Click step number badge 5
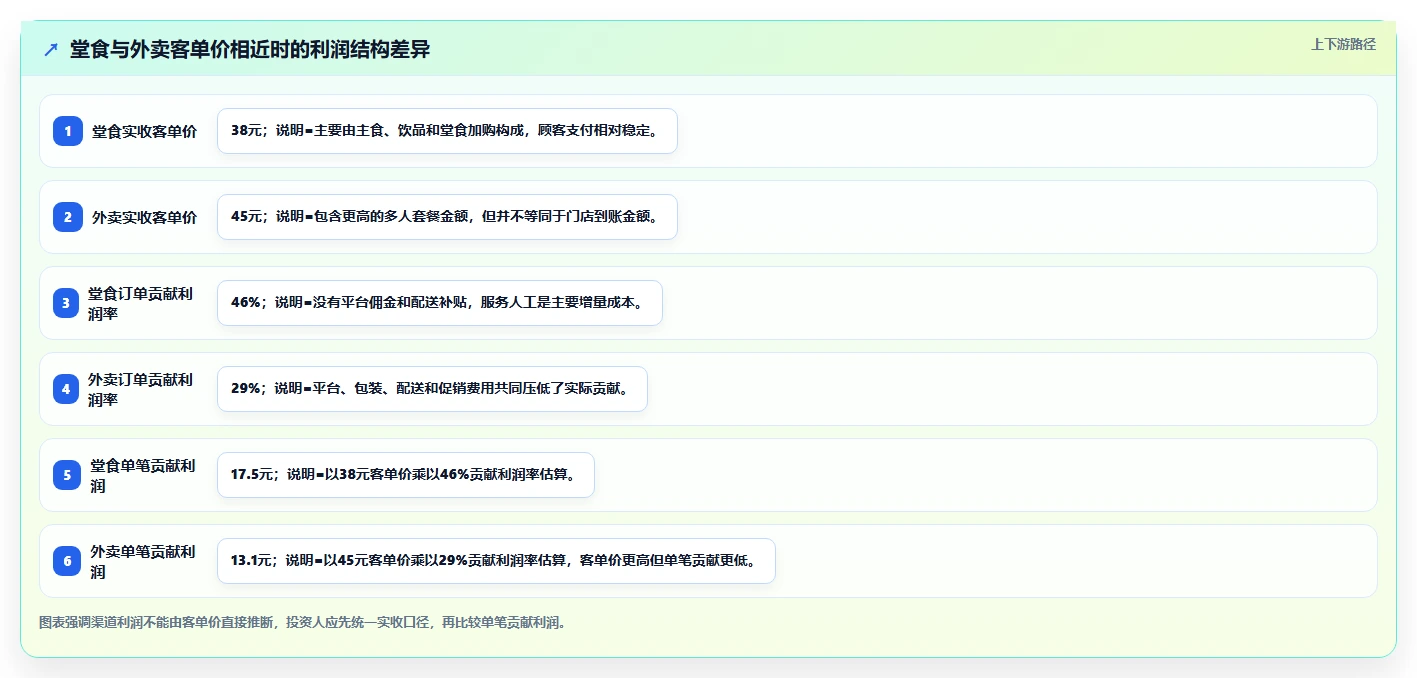1417x678 pixels. (68, 475)
